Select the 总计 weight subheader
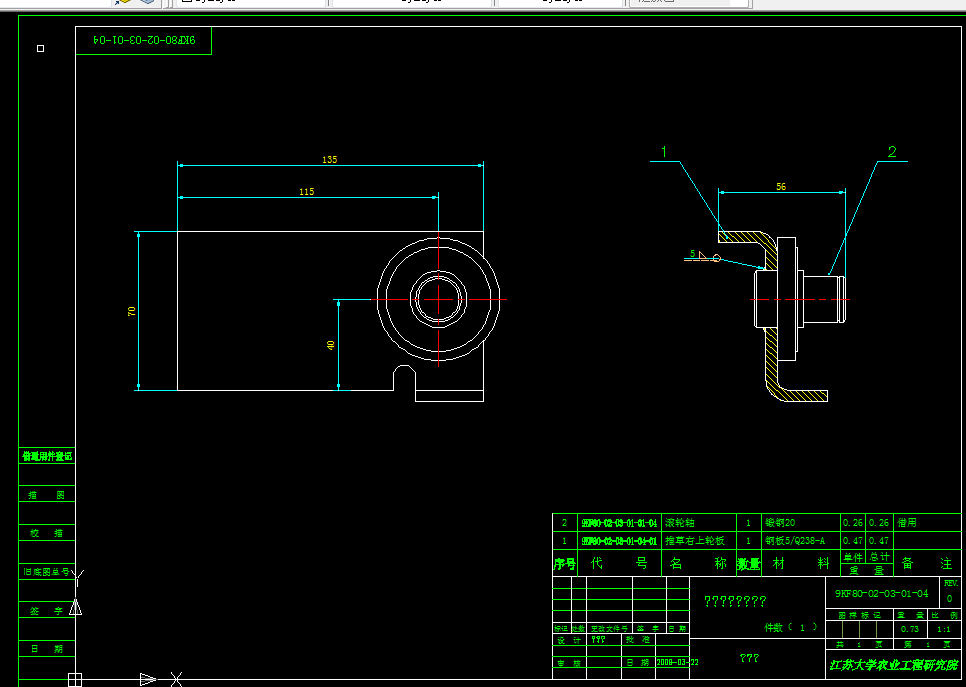966x687 pixels. tap(880, 557)
